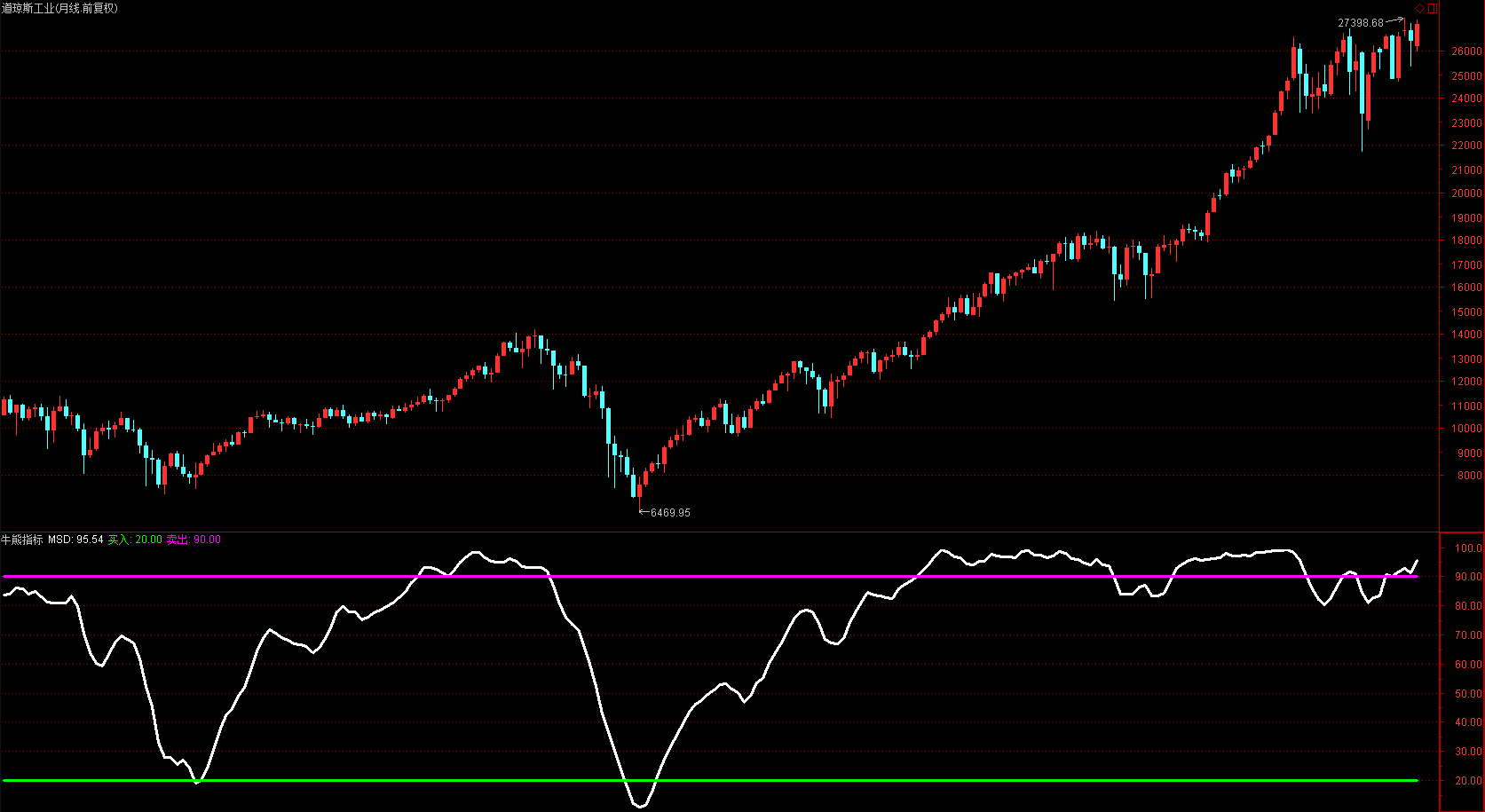
Task: Click the chart title 道琼斯工业(月线 前复权)
Action: (x=59, y=8)
